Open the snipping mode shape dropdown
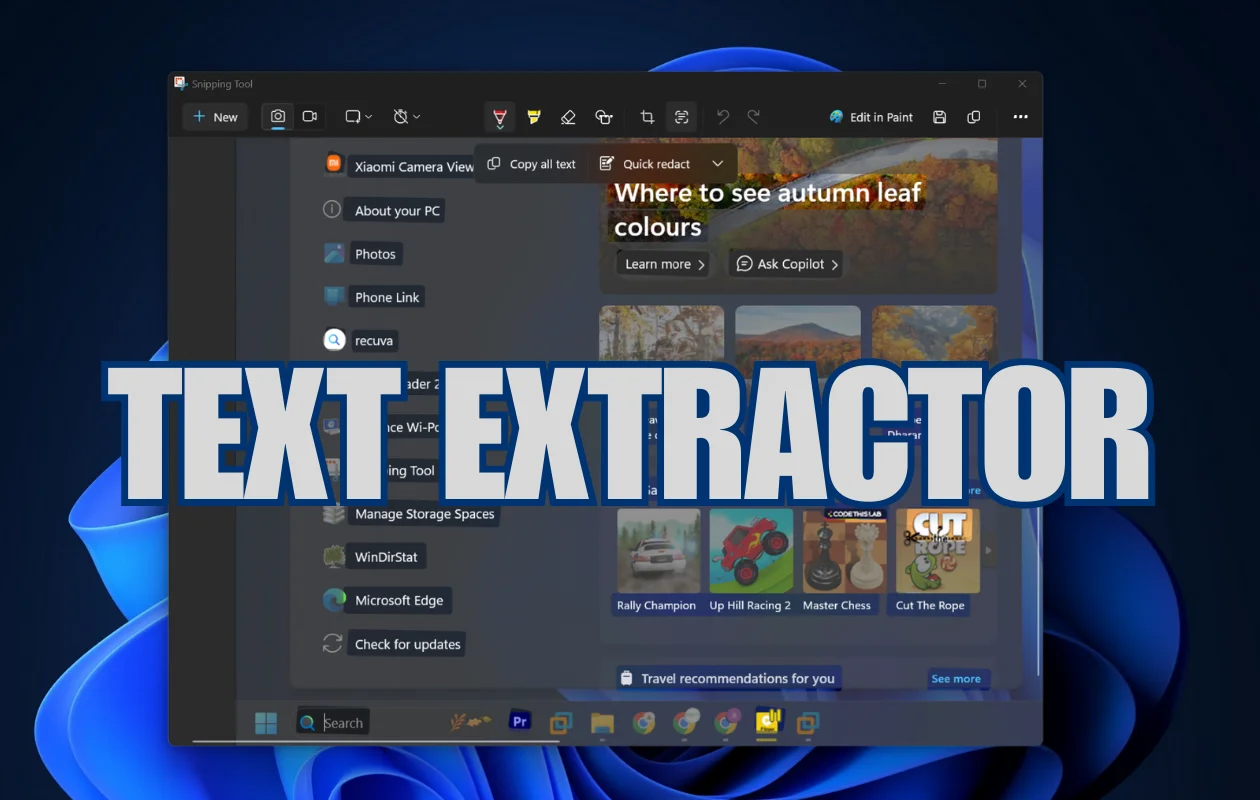 [x=359, y=117]
